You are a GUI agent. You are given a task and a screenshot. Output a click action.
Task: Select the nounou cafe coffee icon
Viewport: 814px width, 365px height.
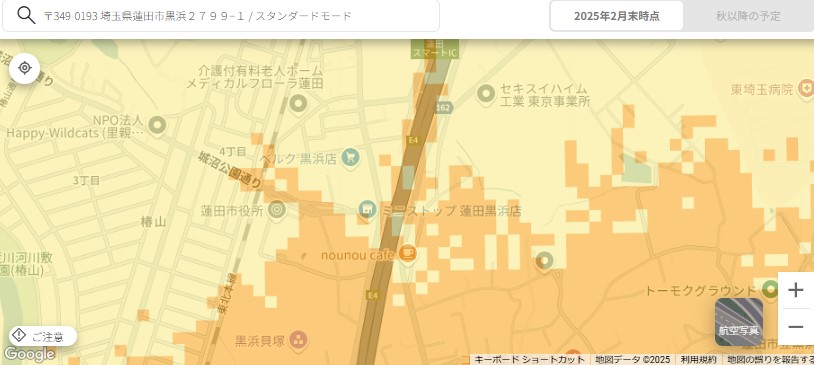click(x=408, y=254)
